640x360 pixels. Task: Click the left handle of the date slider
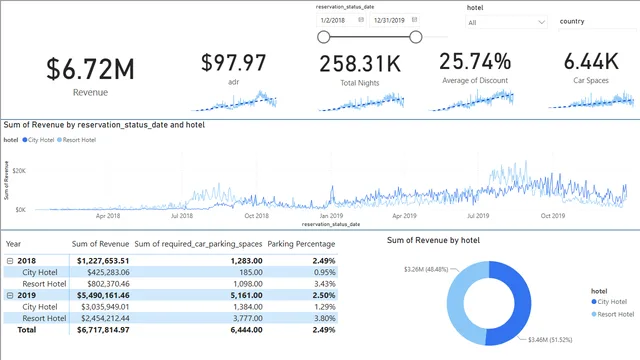coord(323,37)
